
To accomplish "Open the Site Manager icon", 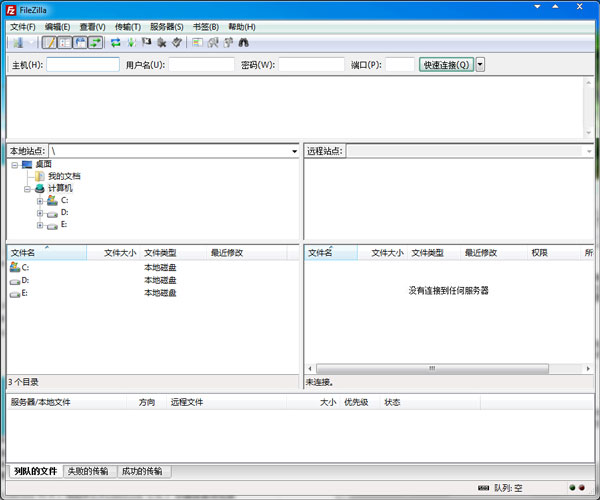I will [x=18, y=42].
